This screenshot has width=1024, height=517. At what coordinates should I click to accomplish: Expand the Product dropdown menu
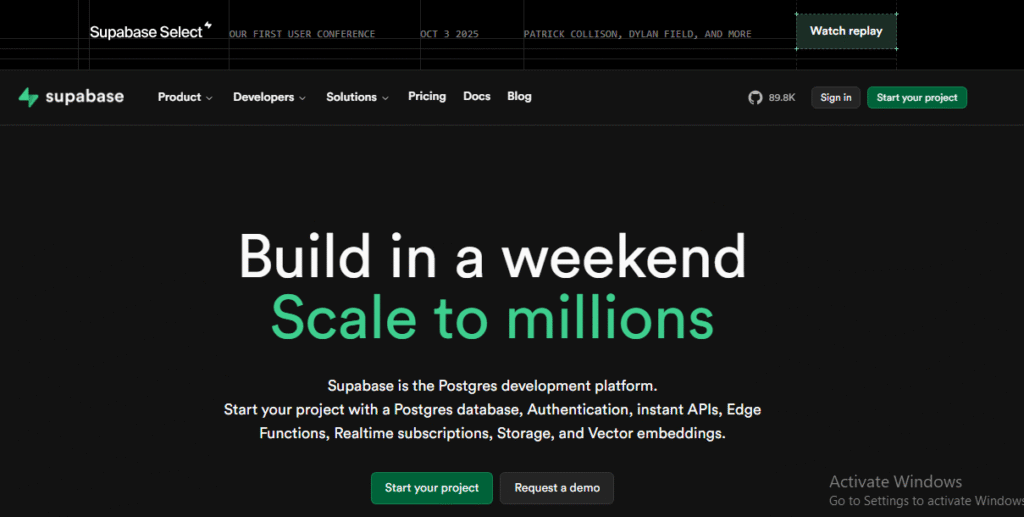point(185,97)
